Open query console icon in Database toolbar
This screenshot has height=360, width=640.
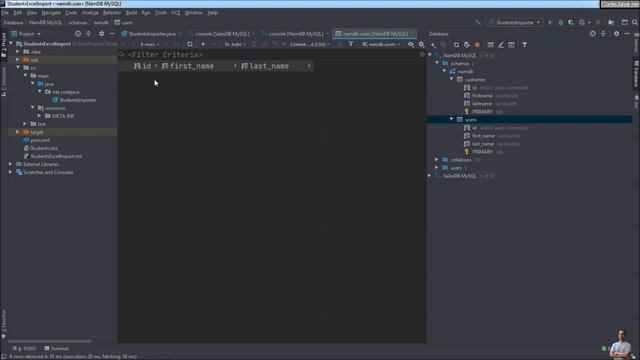click(x=511, y=44)
